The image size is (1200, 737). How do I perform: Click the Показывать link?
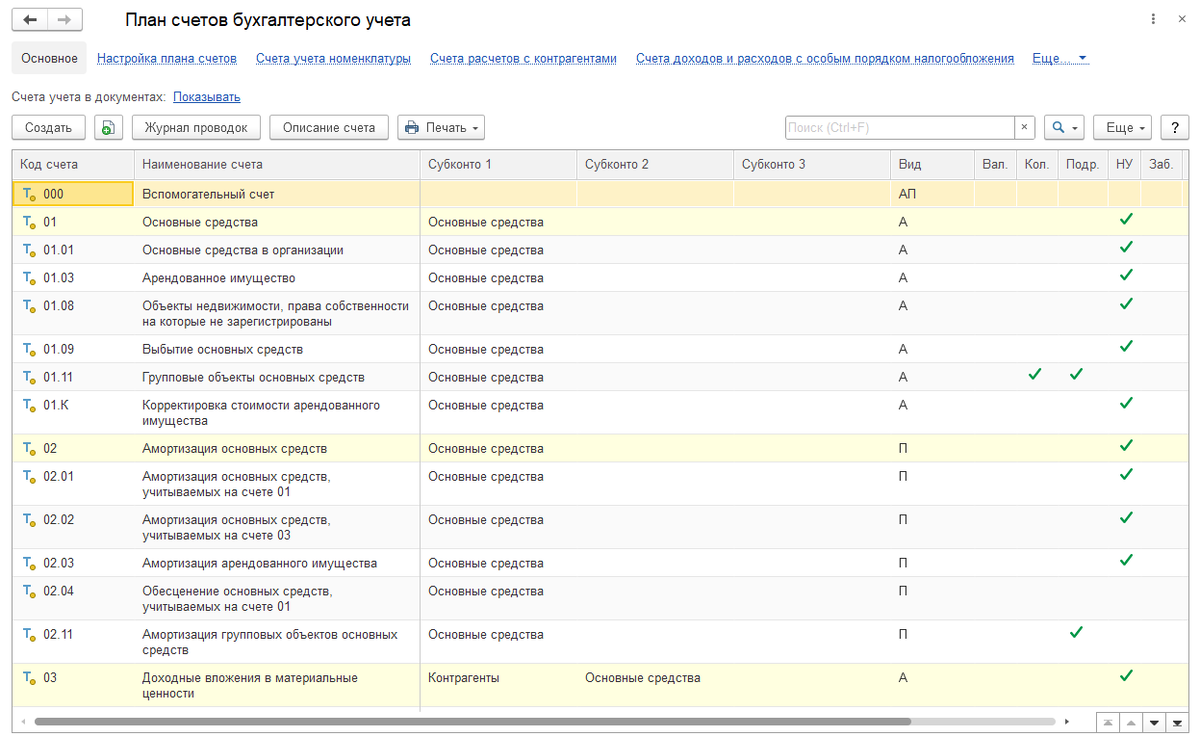207,97
